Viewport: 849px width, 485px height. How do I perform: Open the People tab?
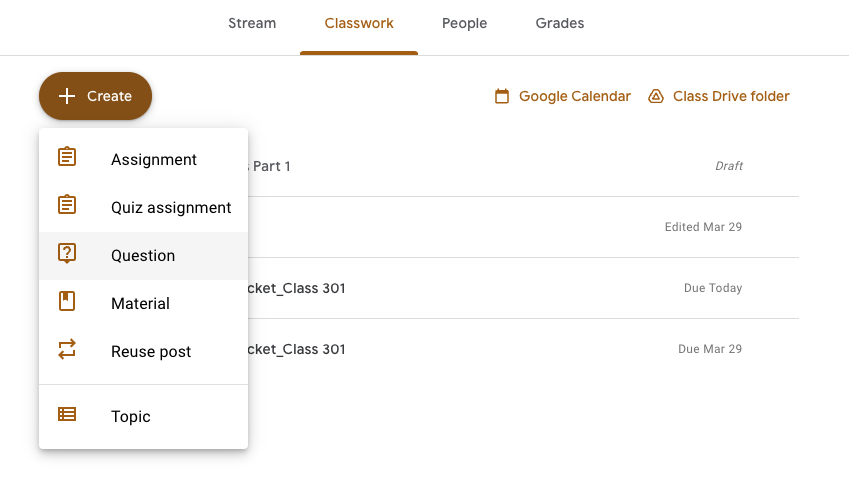(464, 23)
